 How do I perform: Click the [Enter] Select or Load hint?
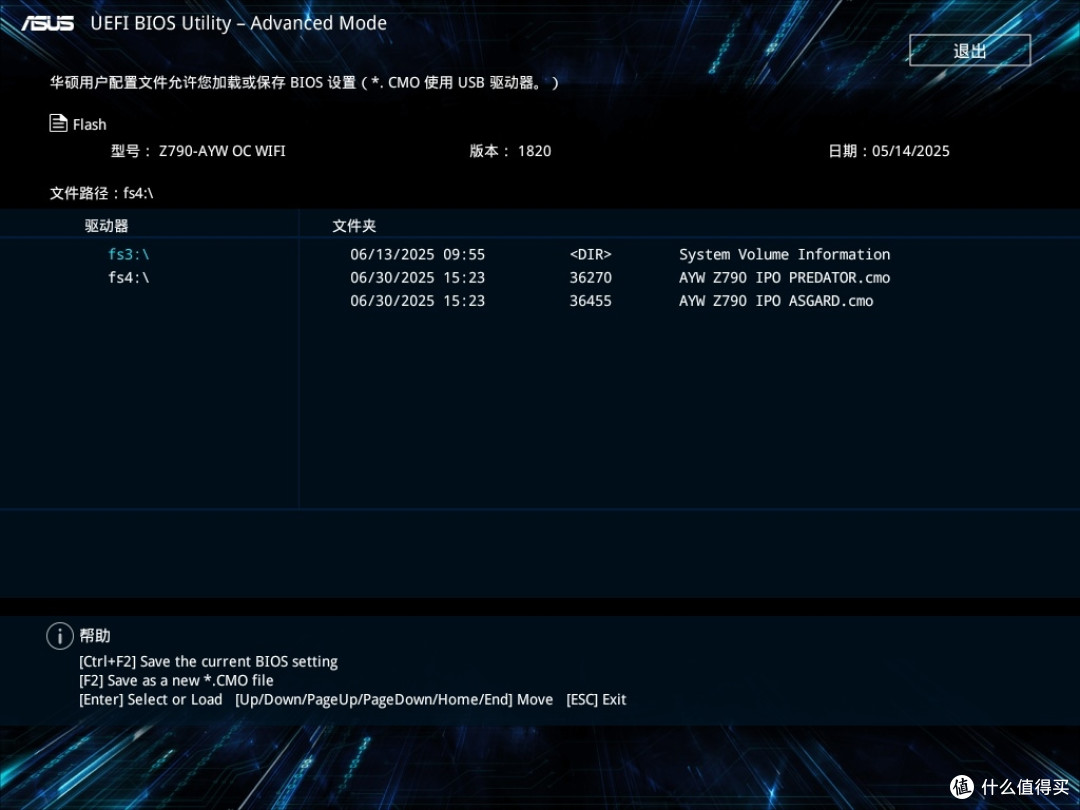(x=151, y=700)
